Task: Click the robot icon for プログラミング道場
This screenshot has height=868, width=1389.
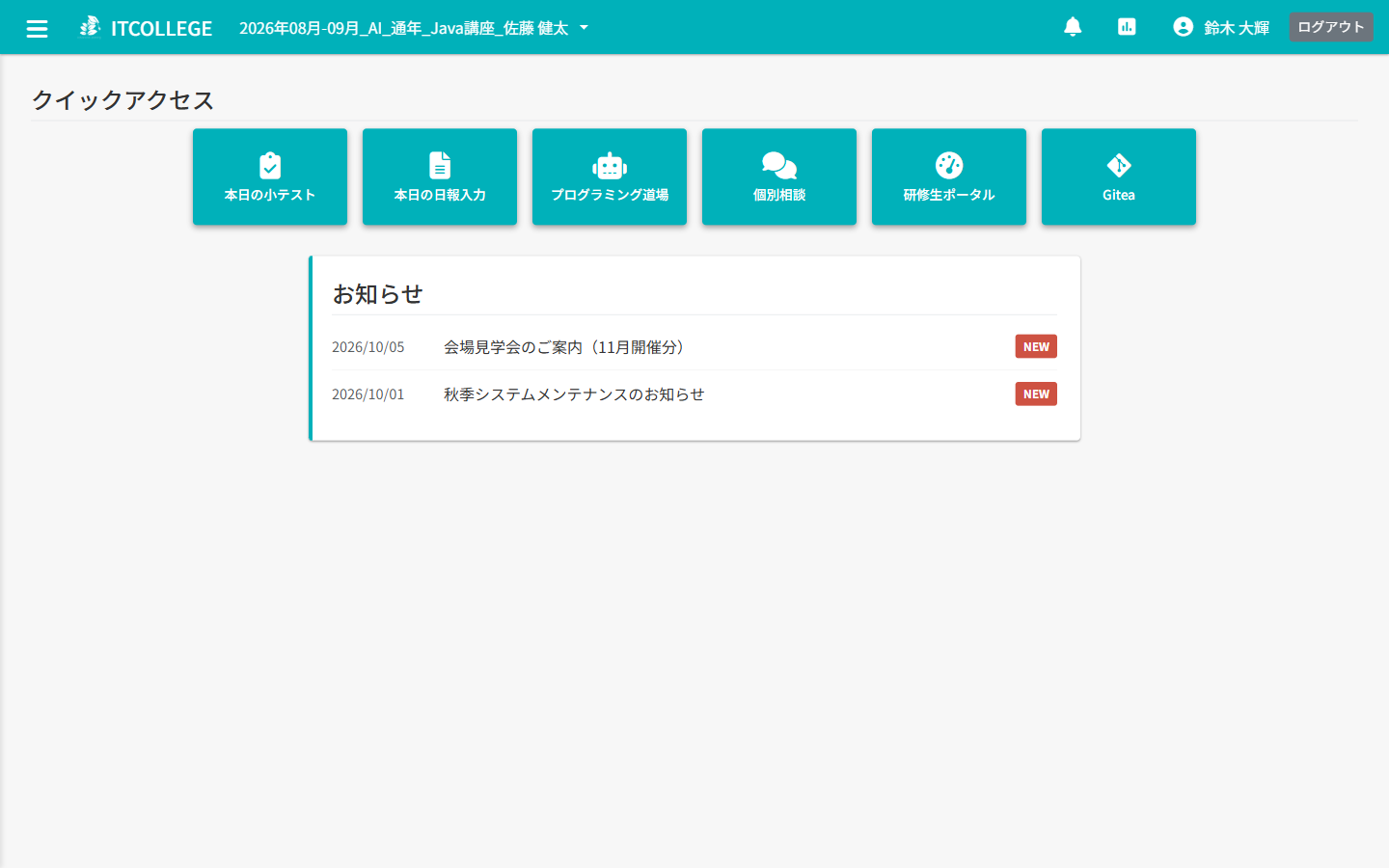Action: (x=610, y=166)
